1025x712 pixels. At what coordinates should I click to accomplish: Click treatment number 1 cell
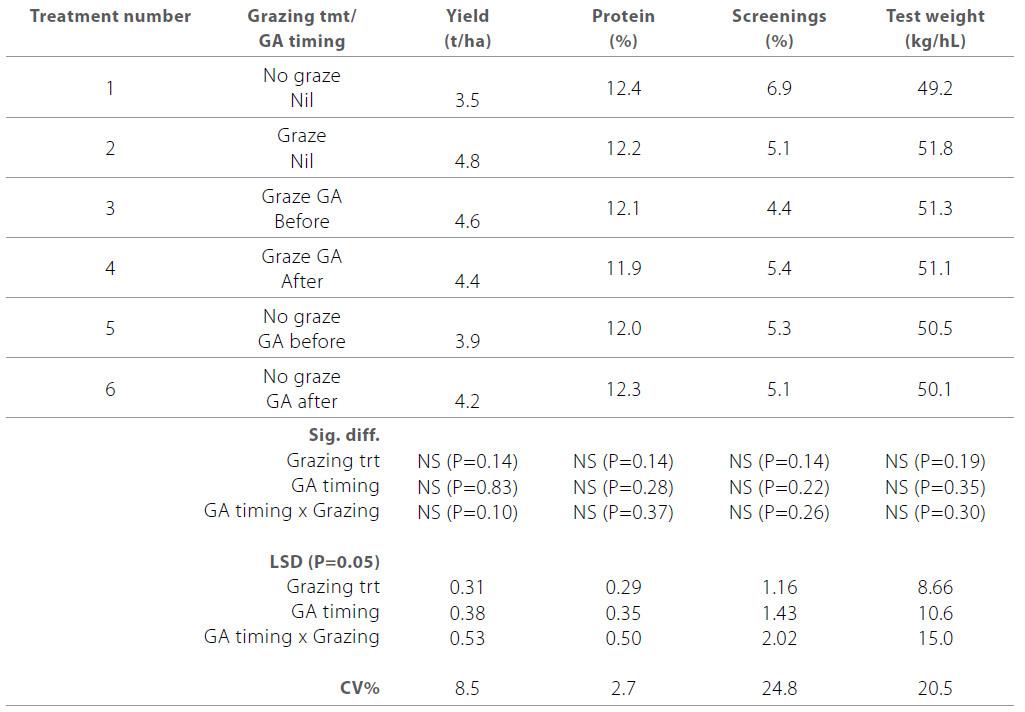(x=110, y=88)
